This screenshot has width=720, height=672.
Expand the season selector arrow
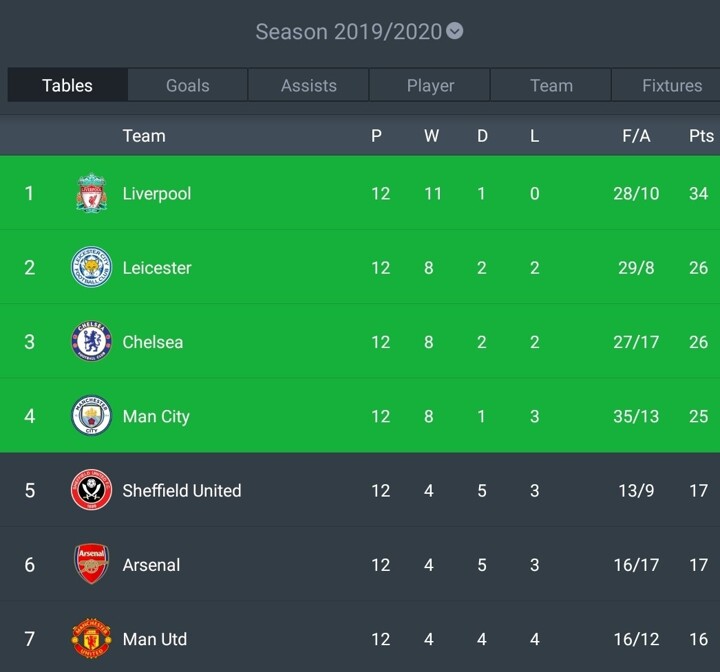[x=455, y=31]
